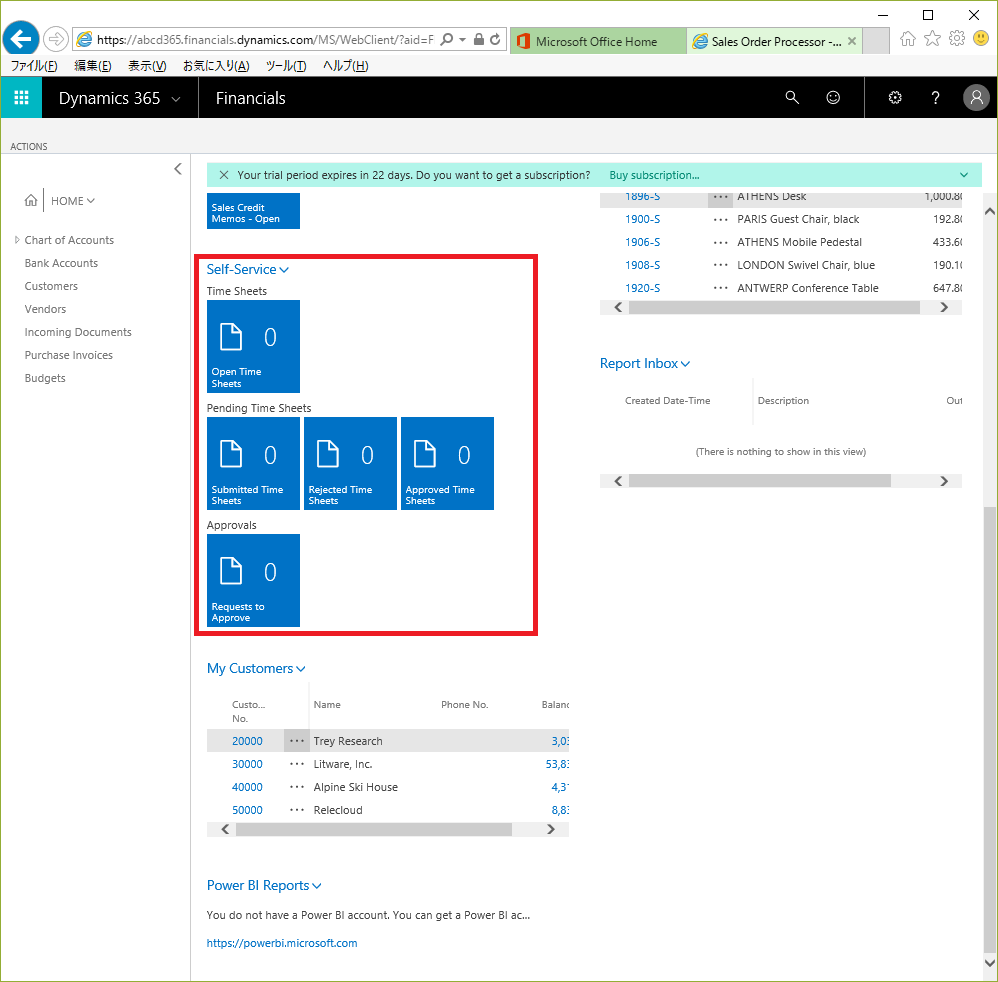The image size is (998, 982).
Task: Click the Report Inbox horizontal scrollbar
Action: coord(759,480)
